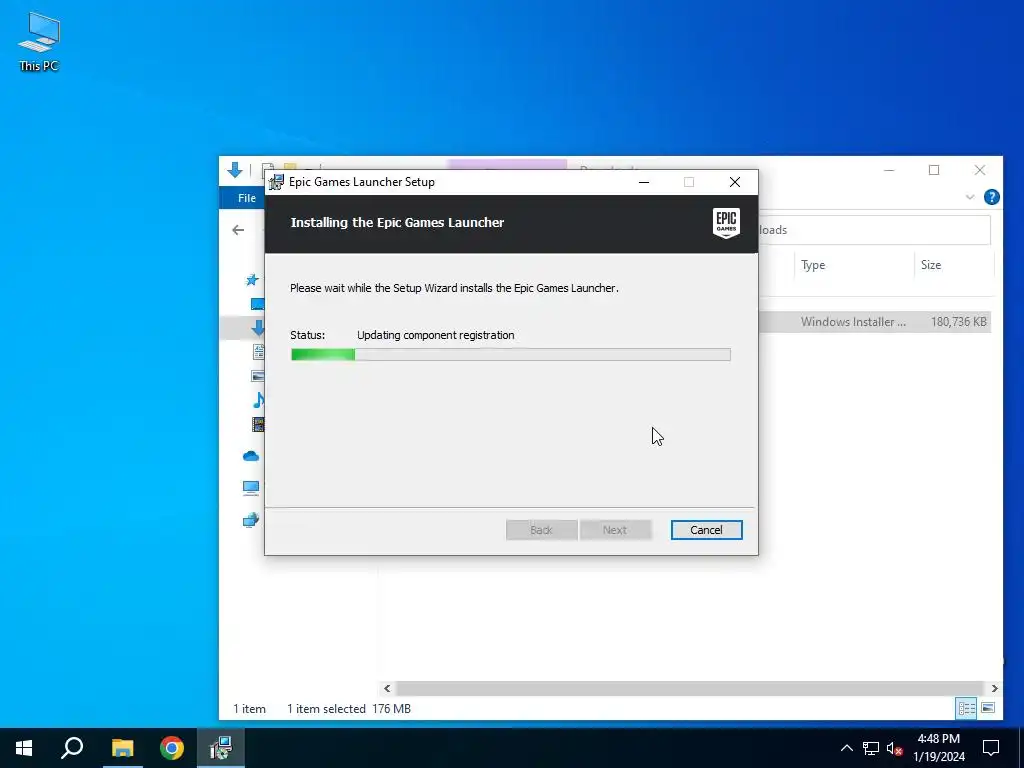Launch Google Chrome from the taskbar

[x=172, y=748]
